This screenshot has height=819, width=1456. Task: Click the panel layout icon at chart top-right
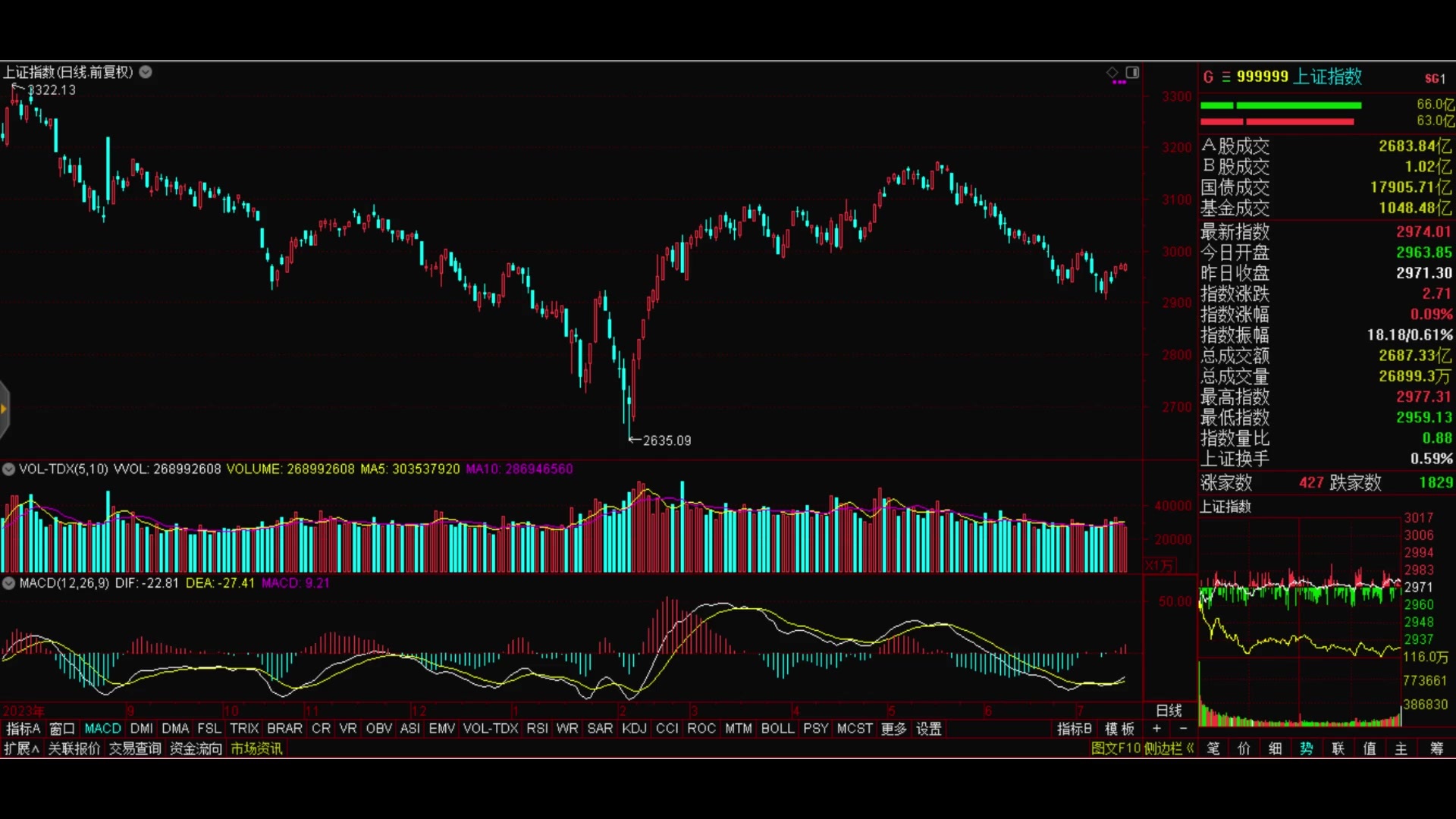point(1132,73)
